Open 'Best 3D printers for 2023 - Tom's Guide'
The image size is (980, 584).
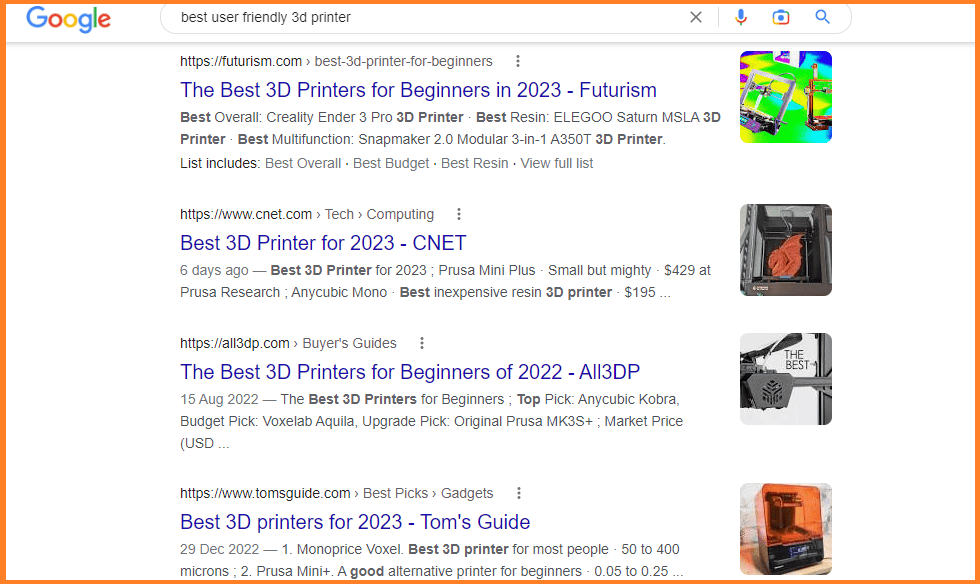coord(355,522)
